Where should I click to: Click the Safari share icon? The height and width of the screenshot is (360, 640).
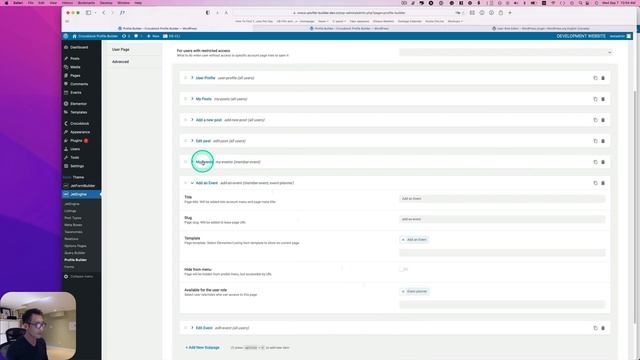point(501,13)
